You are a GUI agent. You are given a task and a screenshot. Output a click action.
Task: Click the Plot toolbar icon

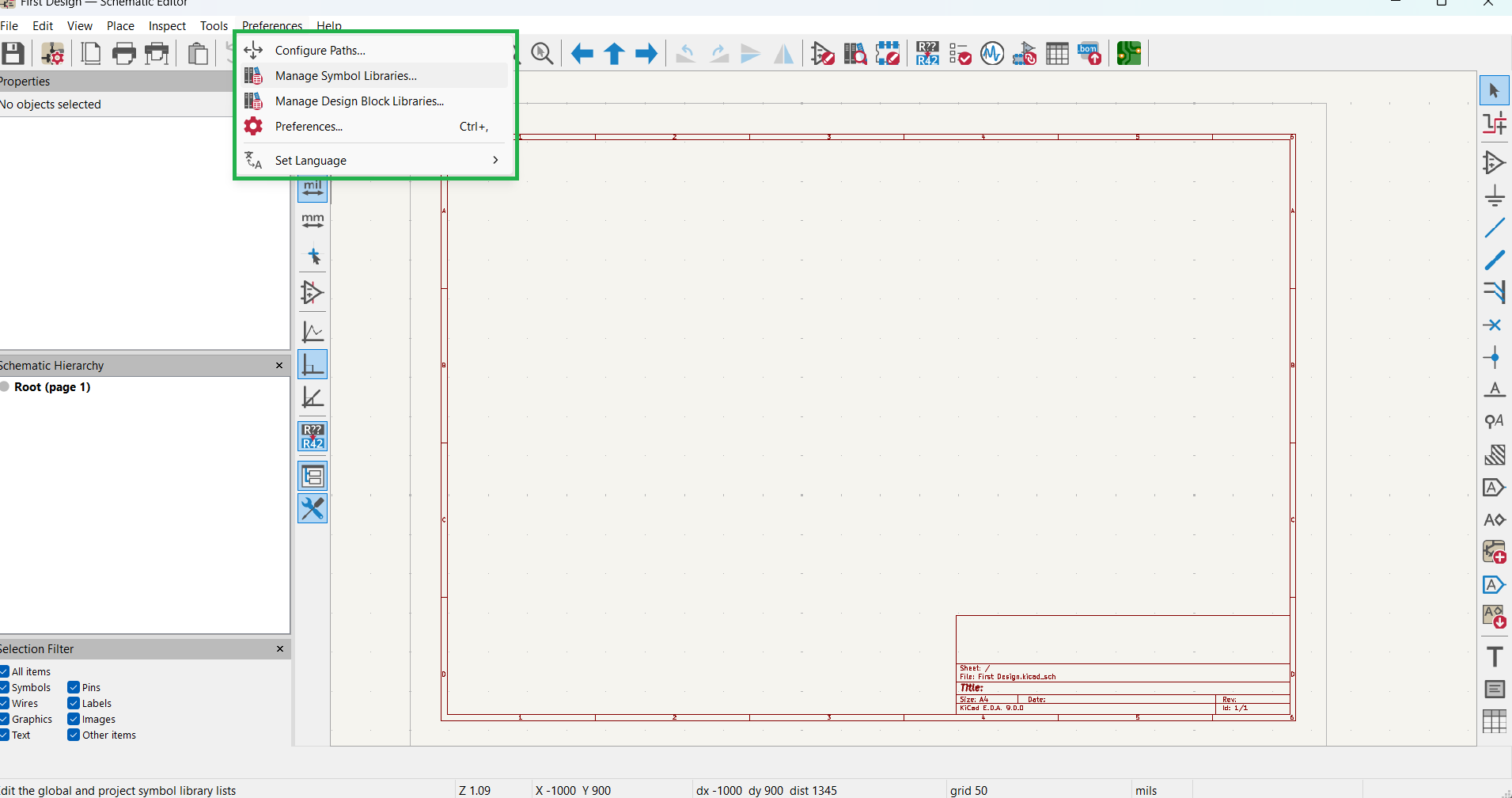tap(157, 54)
